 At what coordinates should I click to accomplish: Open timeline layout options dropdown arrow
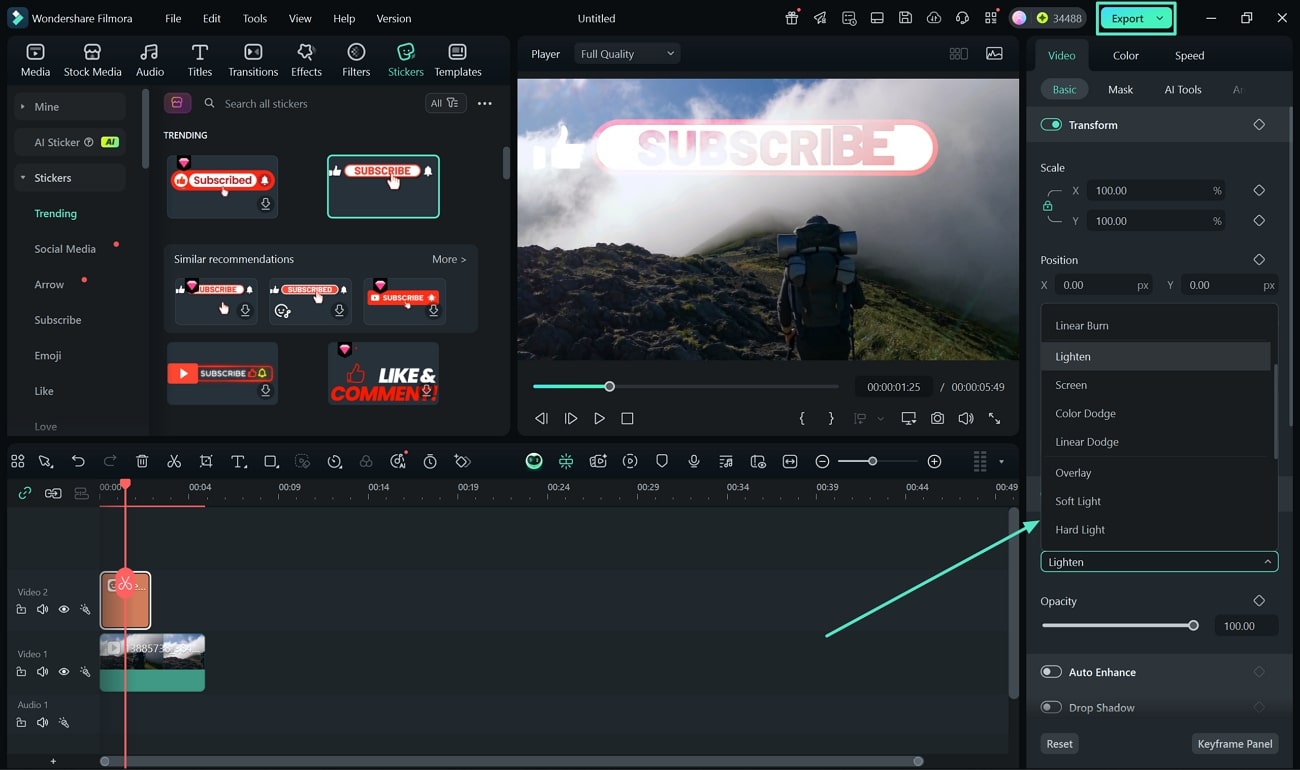click(1001, 462)
